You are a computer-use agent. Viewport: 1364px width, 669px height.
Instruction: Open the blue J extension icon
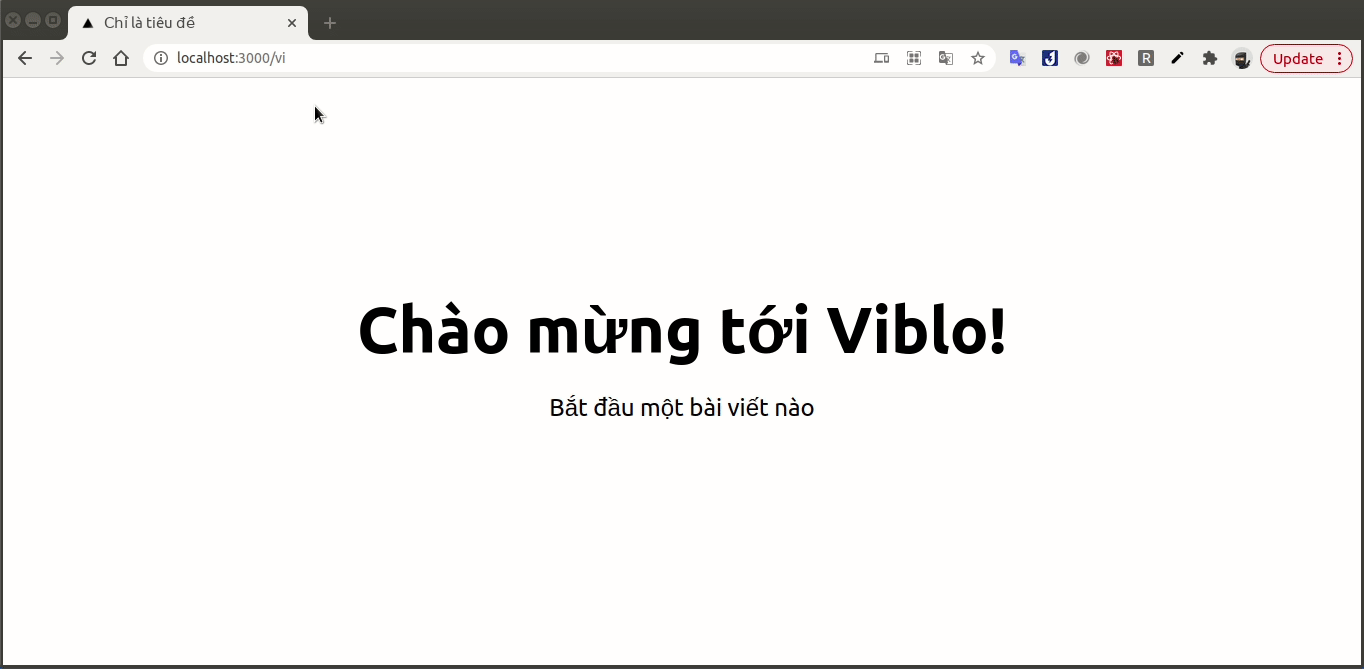[1049, 58]
